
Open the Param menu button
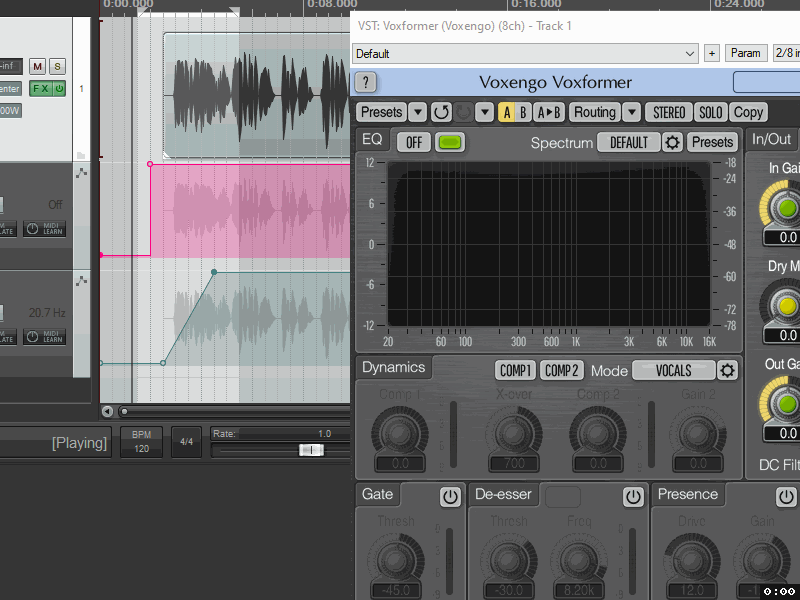(x=745, y=53)
